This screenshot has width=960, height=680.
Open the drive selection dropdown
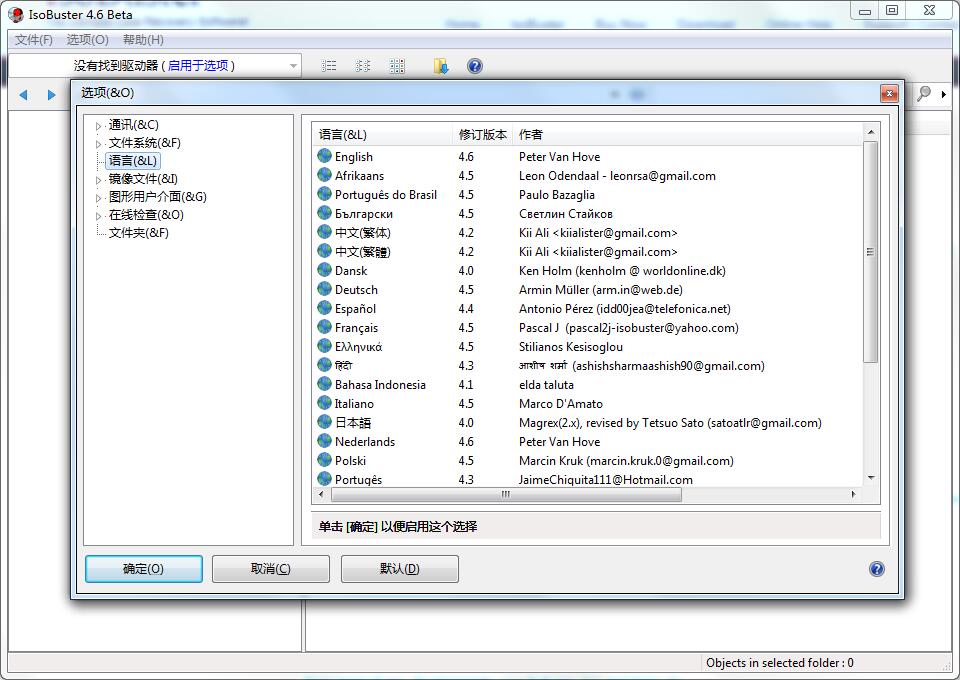tap(293, 66)
